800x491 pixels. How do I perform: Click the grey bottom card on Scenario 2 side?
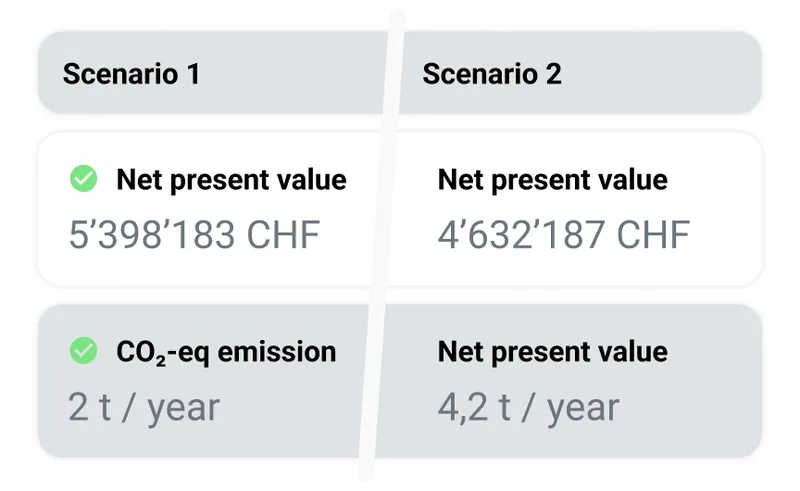pyautogui.click(x=568, y=381)
